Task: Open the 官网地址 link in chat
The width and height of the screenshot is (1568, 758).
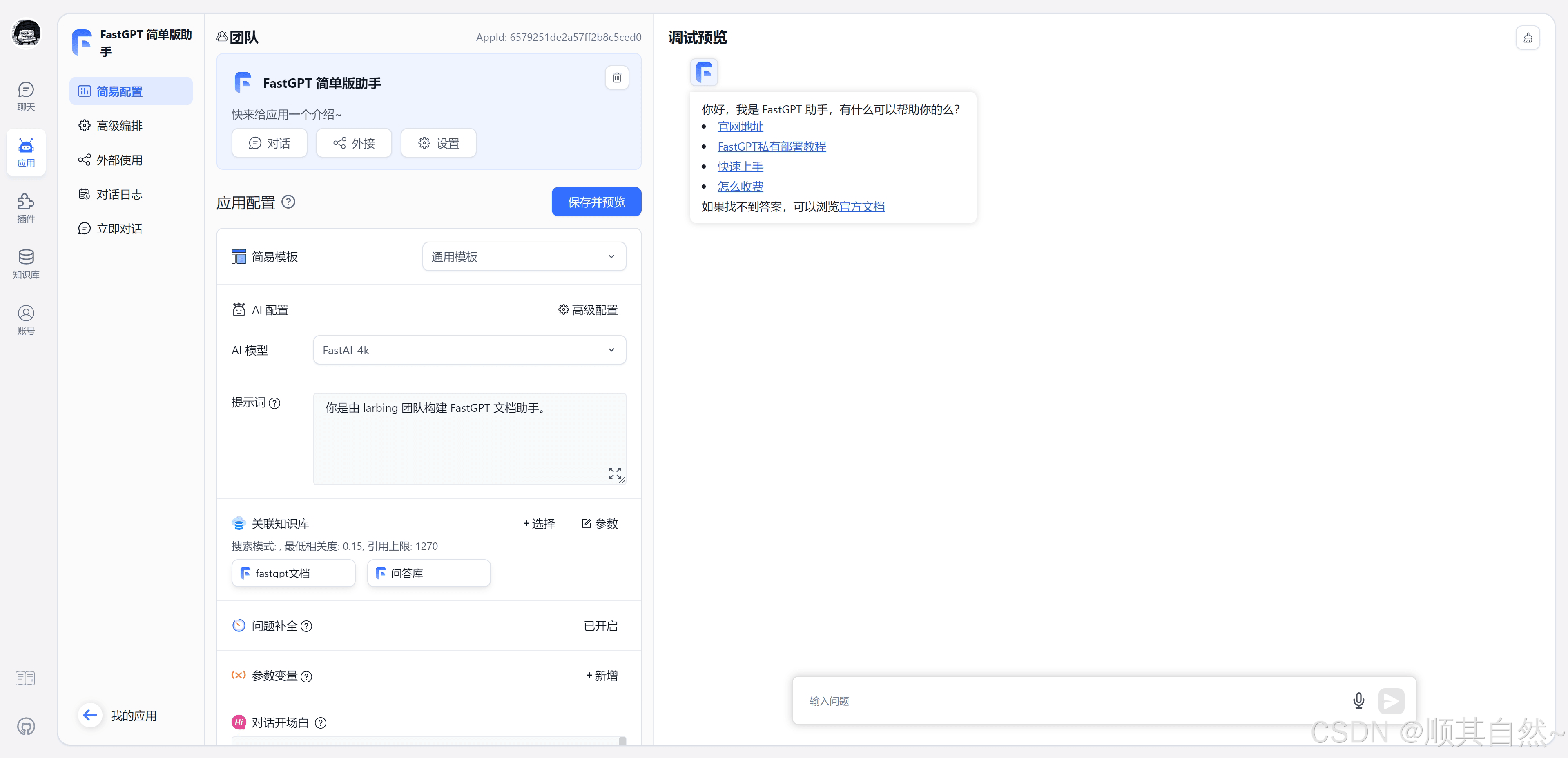Action: [x=740, y=127]
